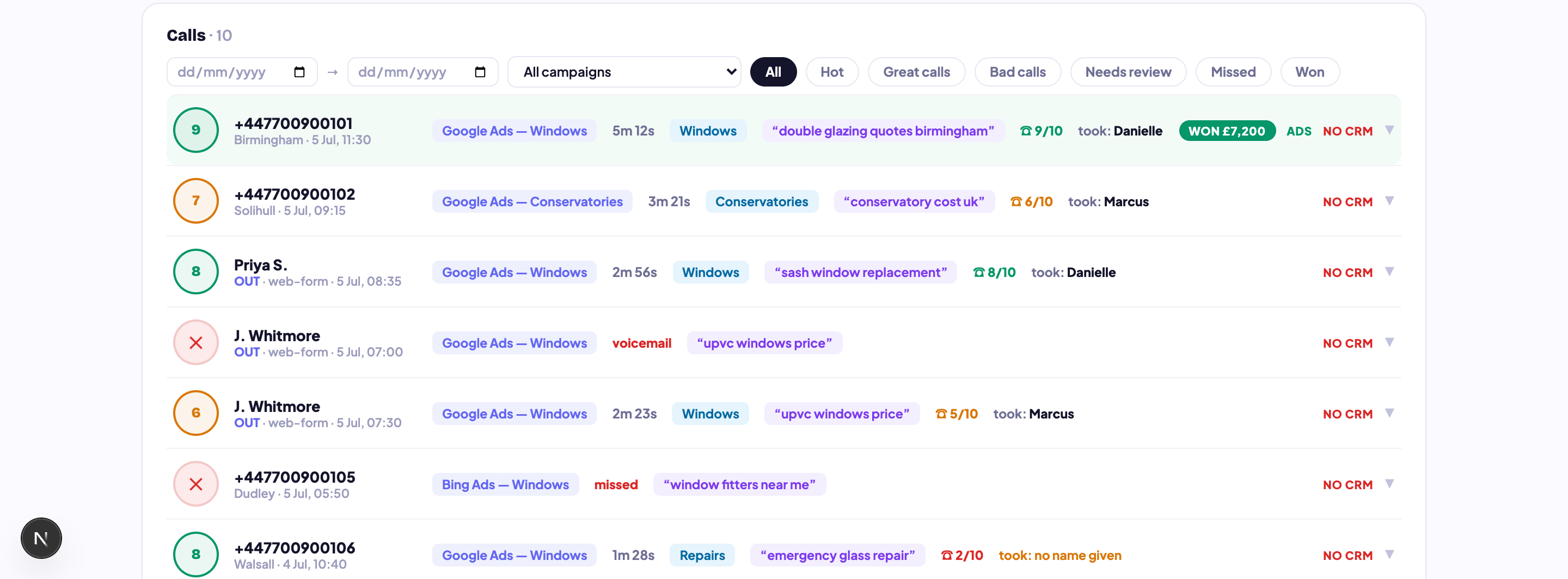Click score circle 6 for J. Whitmore 07:30

pyautogui.click(x=196, y=413)
